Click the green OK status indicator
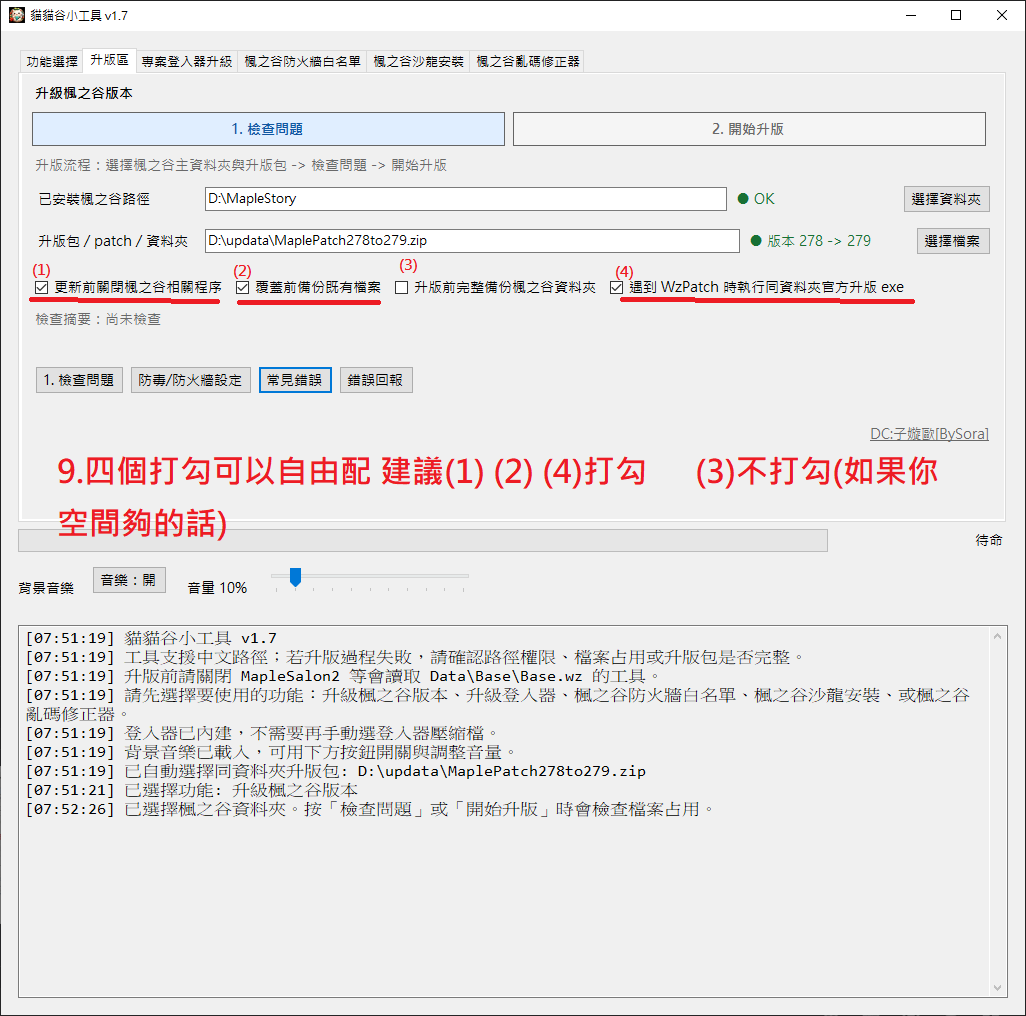Viewport: 1026px width, 1016px height. coord(756,199)
